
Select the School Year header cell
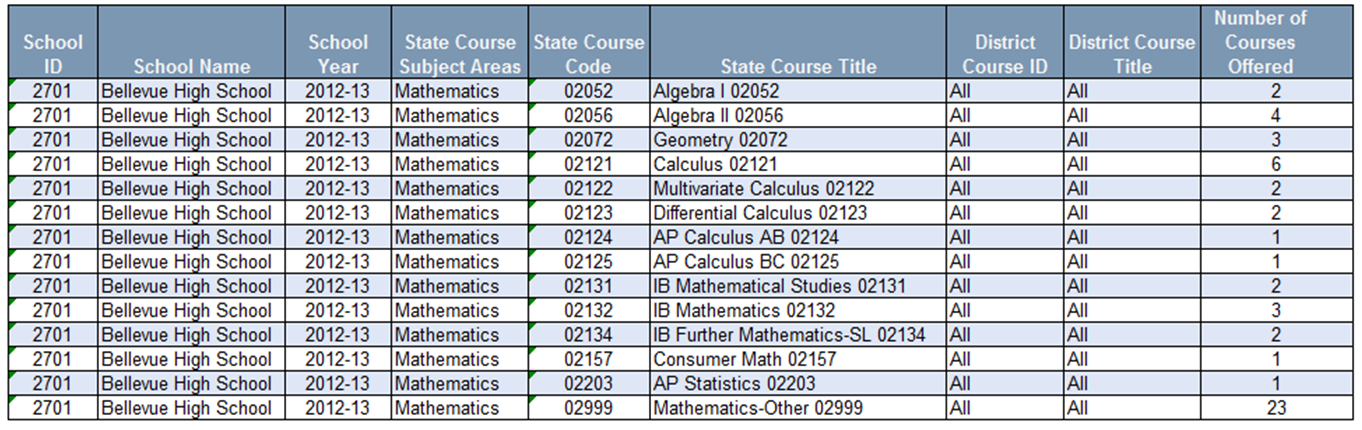coord(338,42)
